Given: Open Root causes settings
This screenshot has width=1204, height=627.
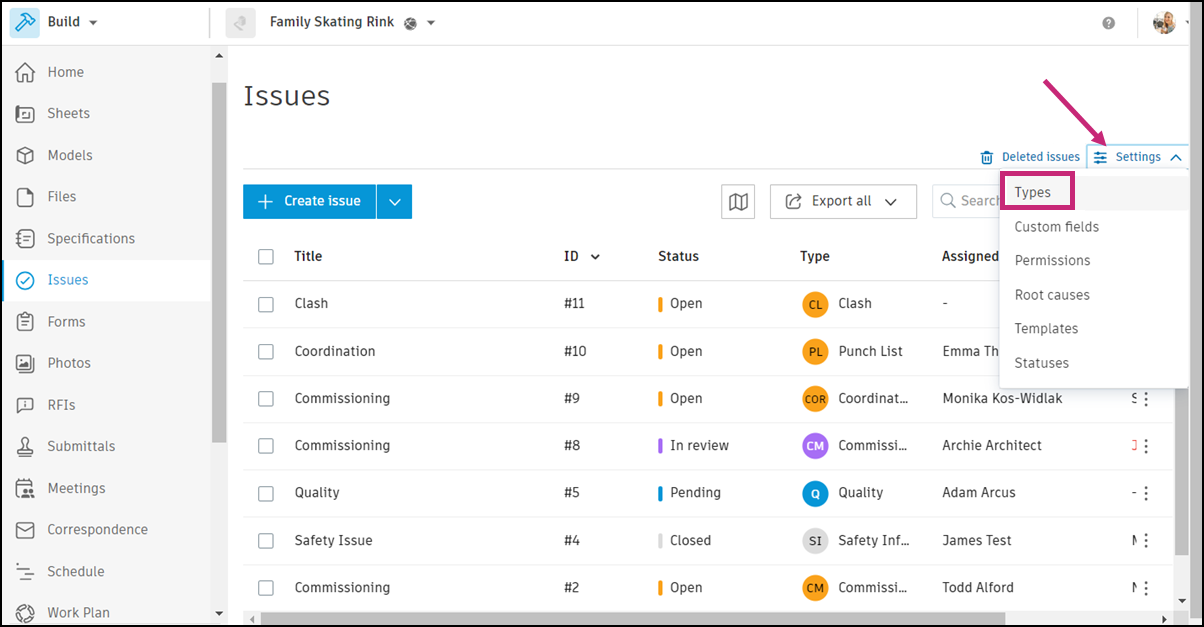Looking at the screenshot, I should [1052, 294].
